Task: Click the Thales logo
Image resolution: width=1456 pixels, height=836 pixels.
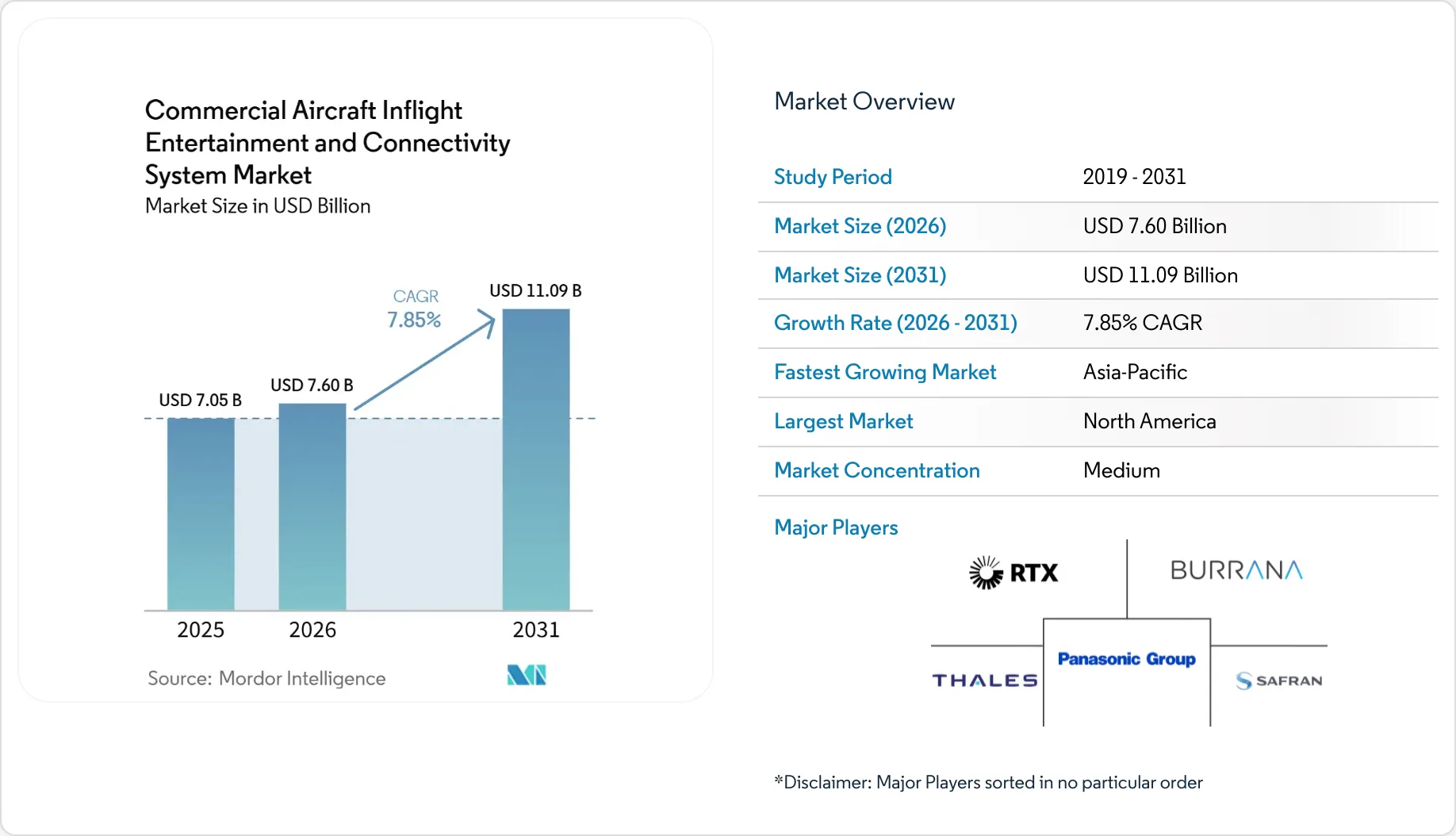Action: [985, 681]
